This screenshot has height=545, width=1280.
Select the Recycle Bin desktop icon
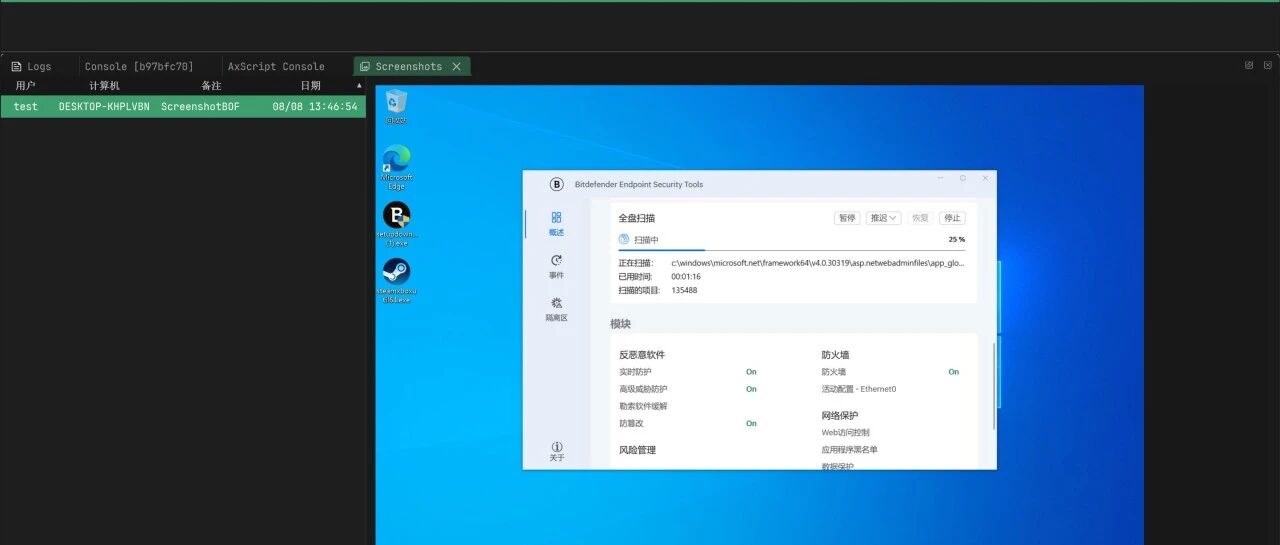tap(397, 106)
